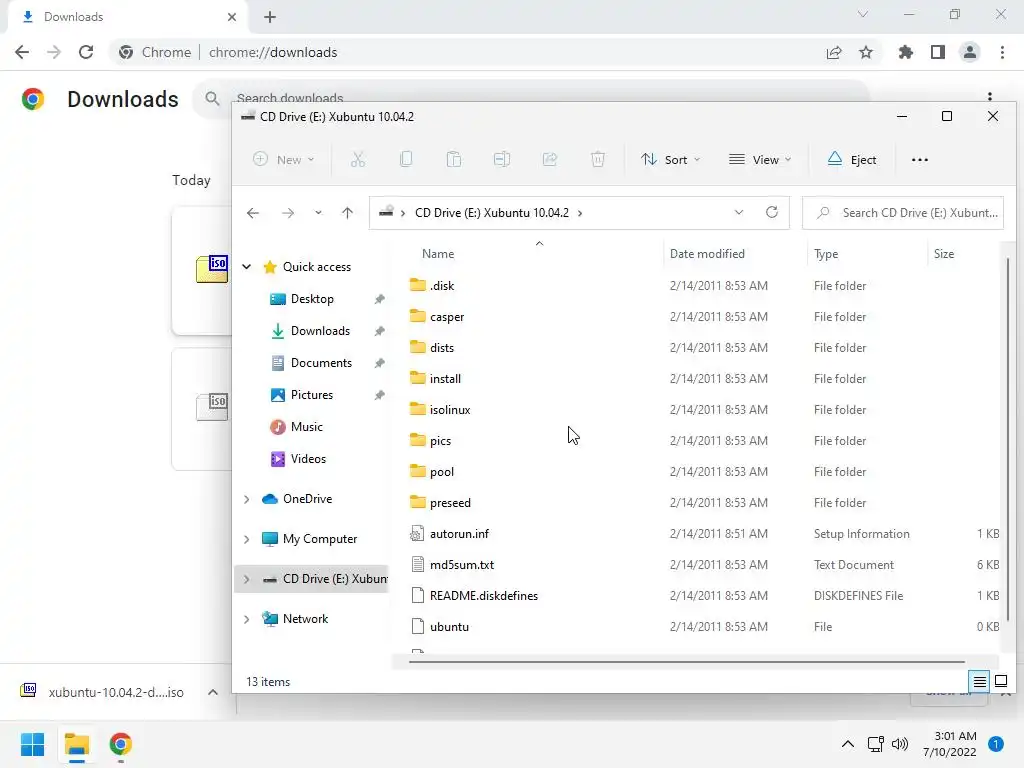Expand the CD Drive (E:) sidebar node
Image resolution: width=1024 pixels, height=768 pixels.
[x=247, y=579]
